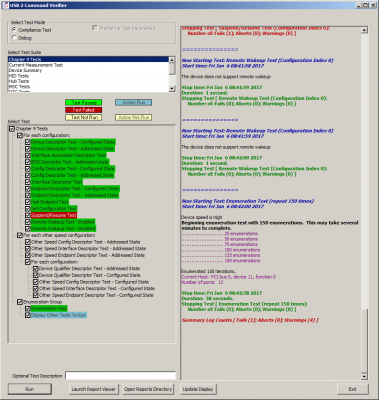Toggle Device Descriptor Test - Configured State checkbox

[28, 142]
